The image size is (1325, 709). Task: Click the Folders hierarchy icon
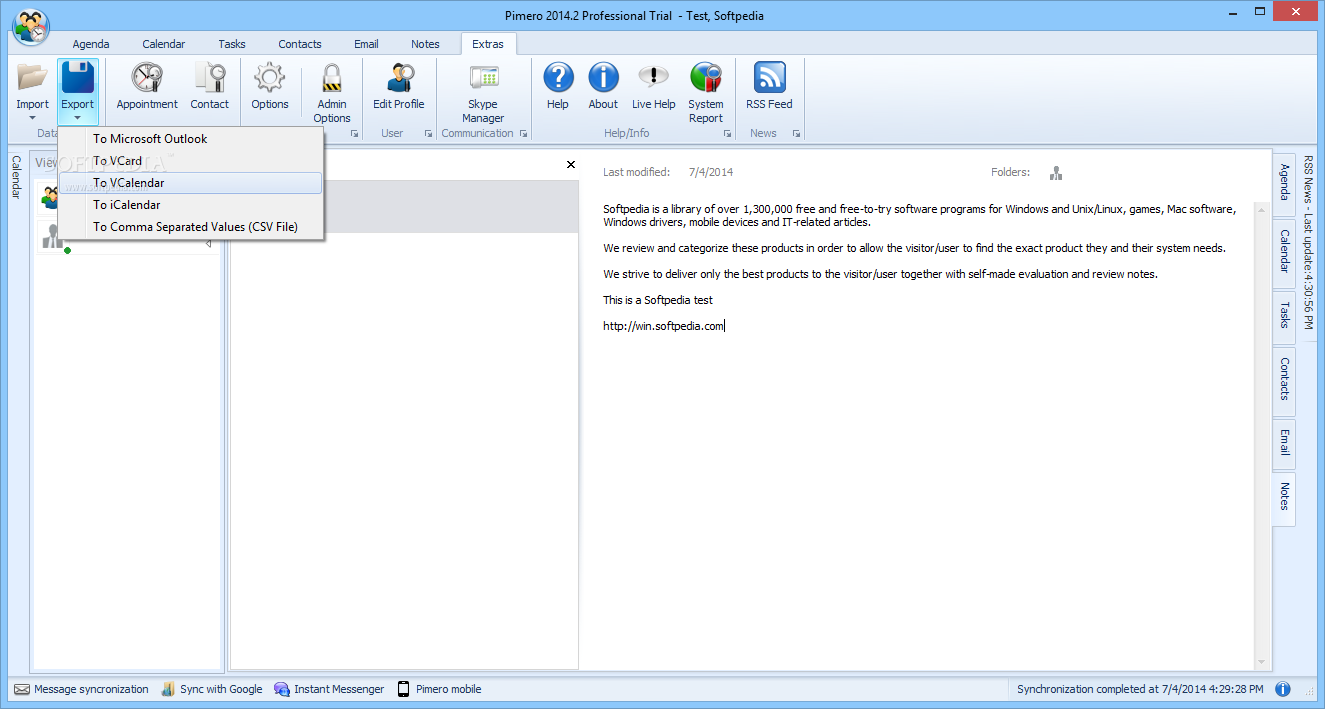1056,172
